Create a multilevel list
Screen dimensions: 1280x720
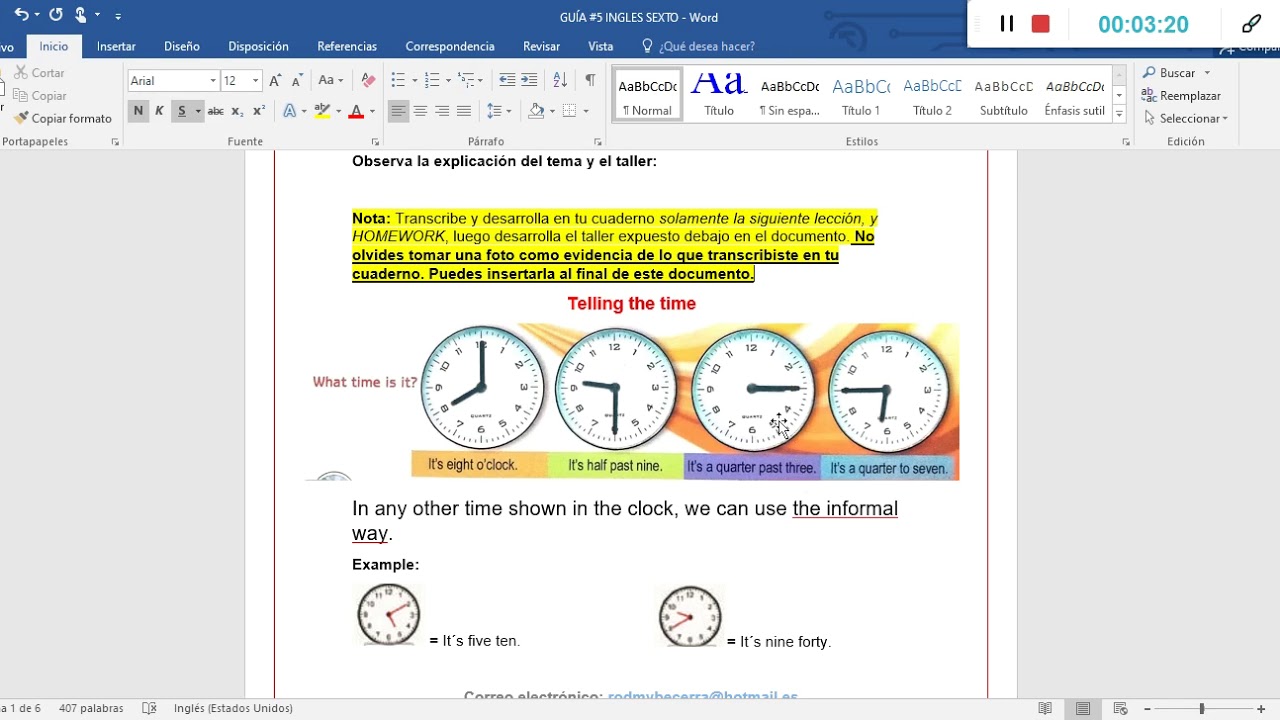(465, 81)
